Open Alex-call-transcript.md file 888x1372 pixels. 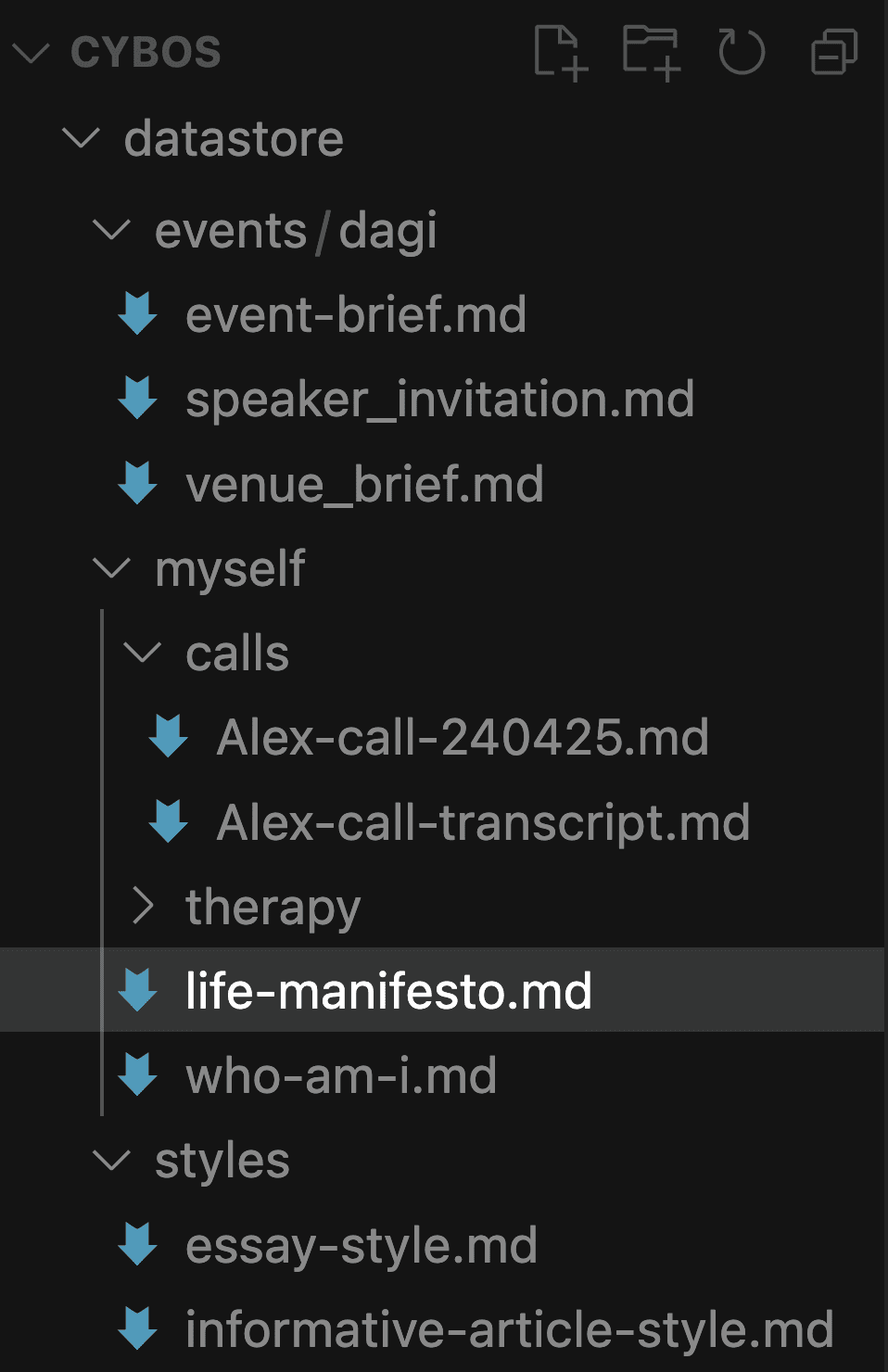(x=483, y=822)
